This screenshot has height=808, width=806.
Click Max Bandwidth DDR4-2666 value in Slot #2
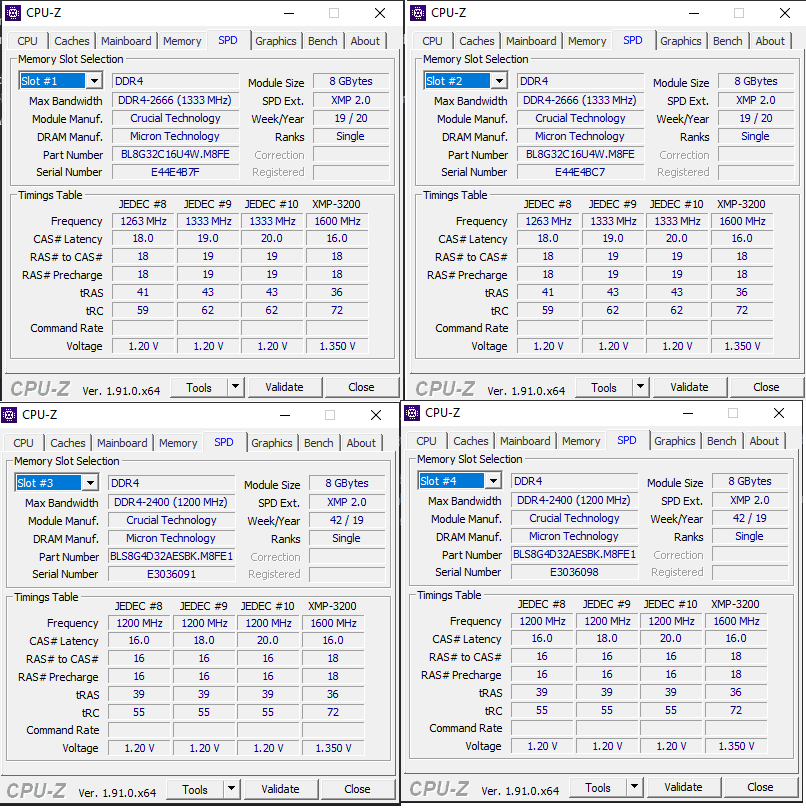coord(580,100)
